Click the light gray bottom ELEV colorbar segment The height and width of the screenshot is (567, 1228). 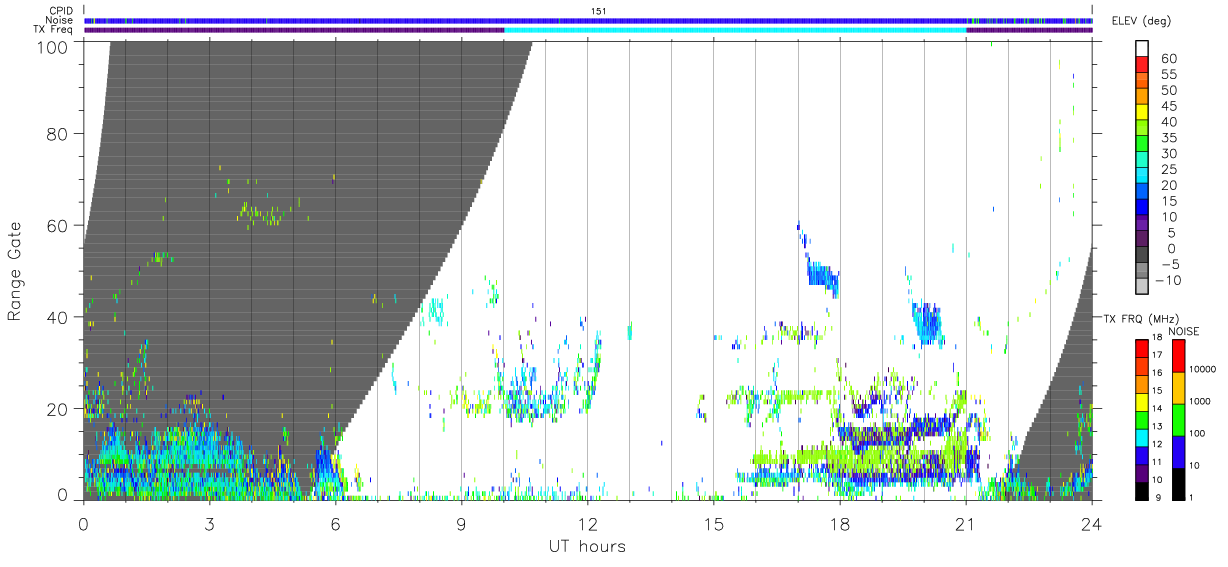point(1142,286)
